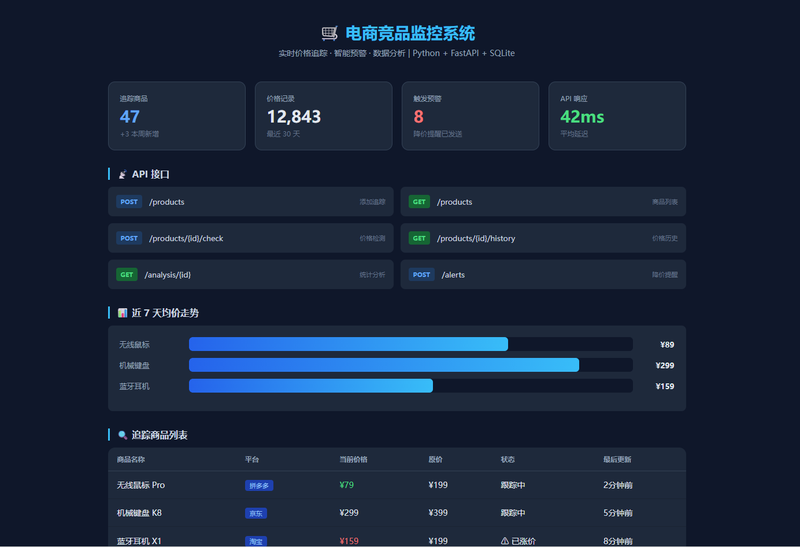Open the 触发预警 stat card showing 8
The width and height of the screenshot is (800, 547).
(470, 116)
